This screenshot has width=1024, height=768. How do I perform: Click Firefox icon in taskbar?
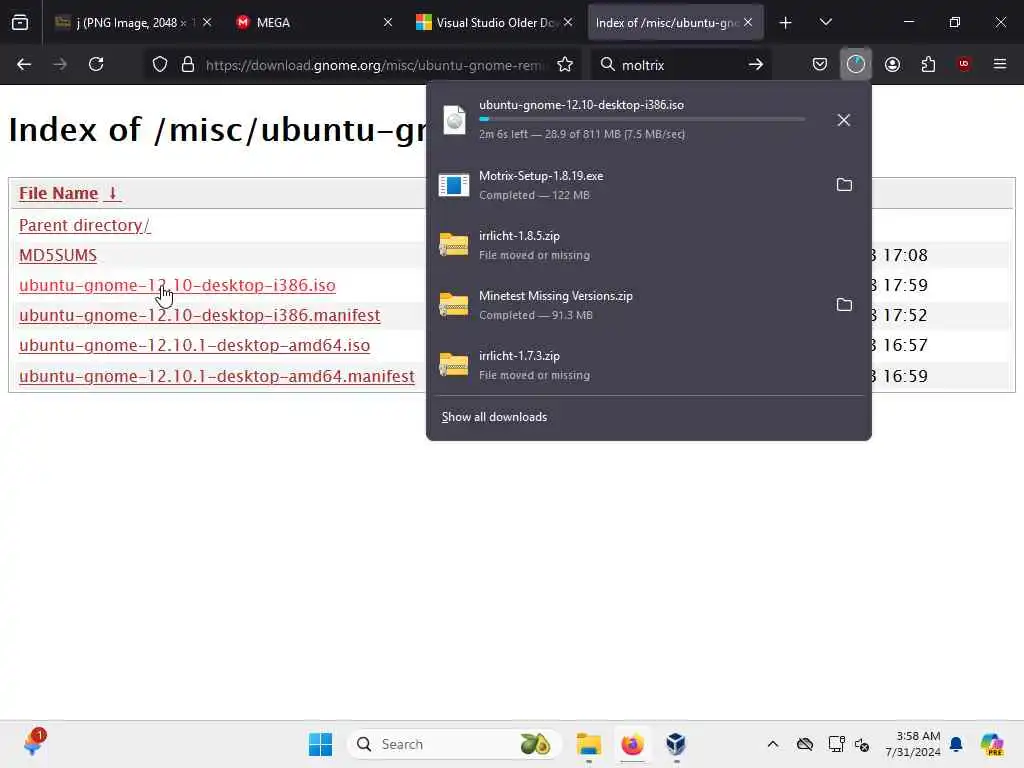[632, 744]
